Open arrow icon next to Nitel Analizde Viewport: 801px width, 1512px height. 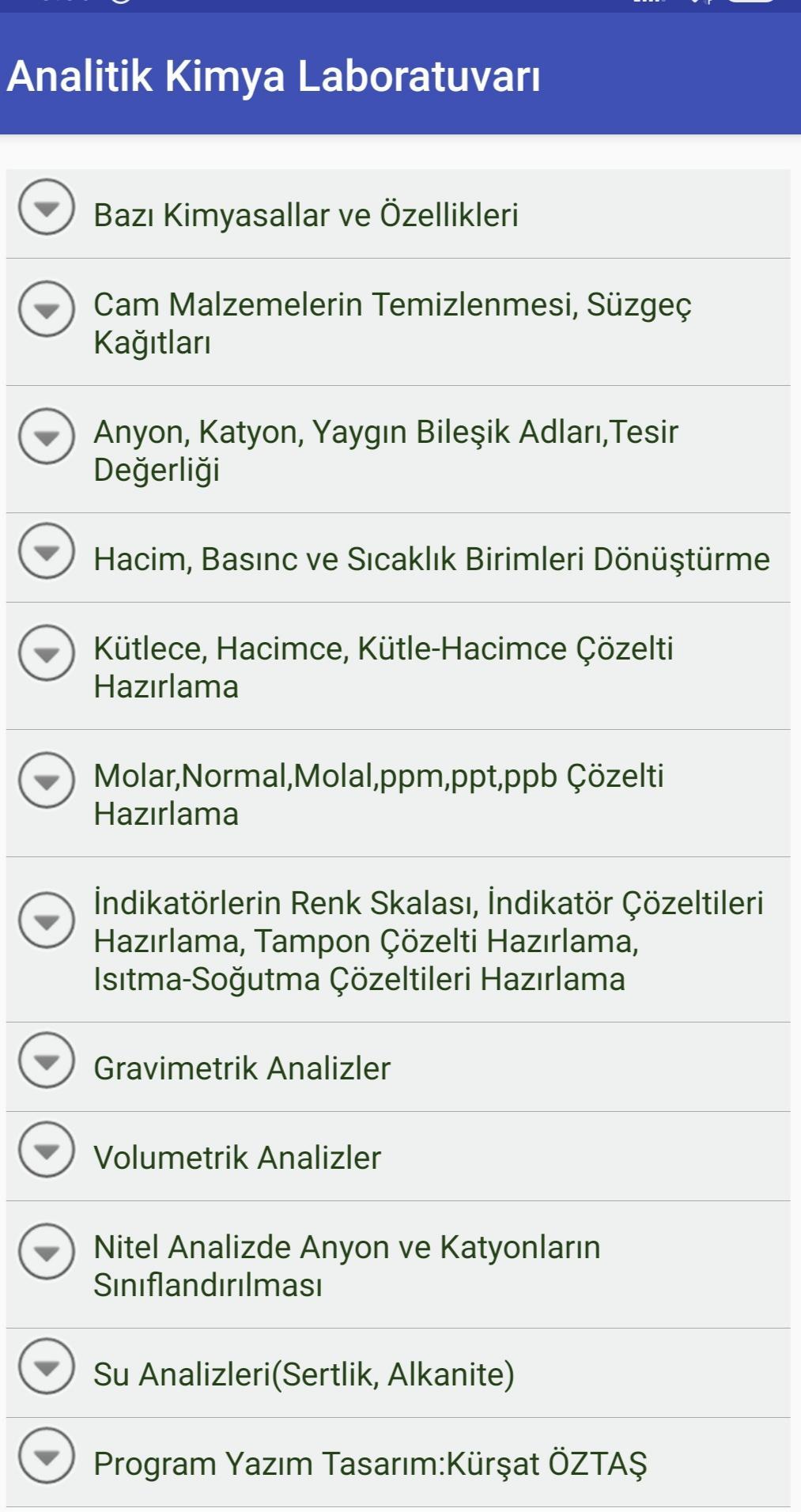point(47,1251)
